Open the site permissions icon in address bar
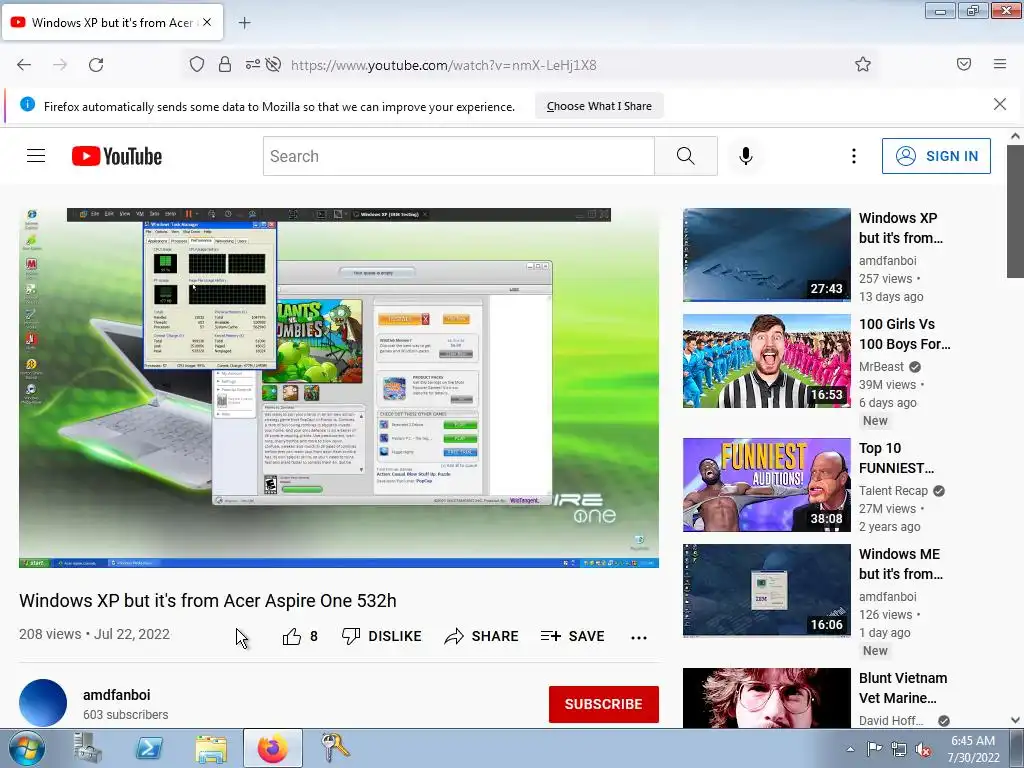1024x768 pixels. [x=253, y=65]
